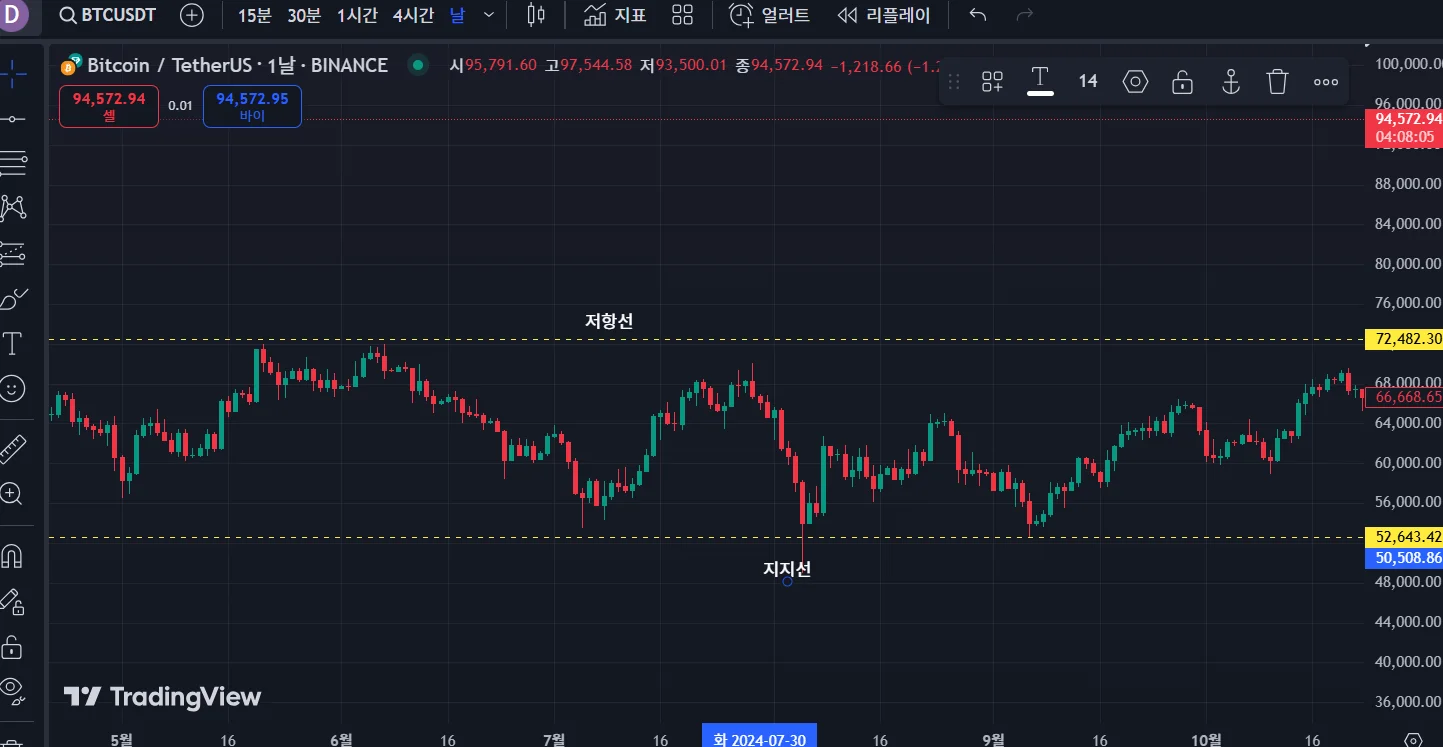Screen dimensions: 1443x747
Task: Expand the more options ellipsis menu
Action: 1326,82
